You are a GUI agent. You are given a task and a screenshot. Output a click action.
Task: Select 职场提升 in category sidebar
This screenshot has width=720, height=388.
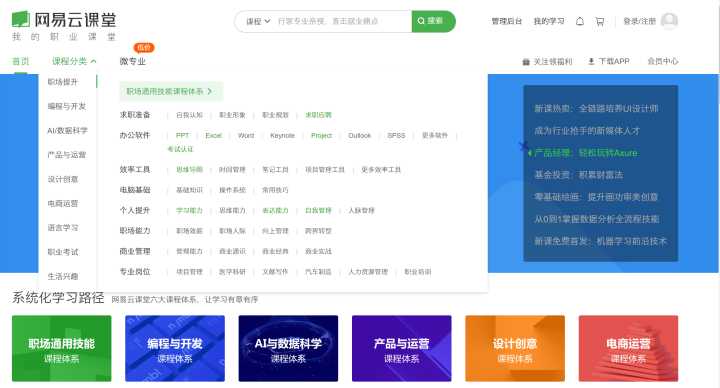coord(63,82)
